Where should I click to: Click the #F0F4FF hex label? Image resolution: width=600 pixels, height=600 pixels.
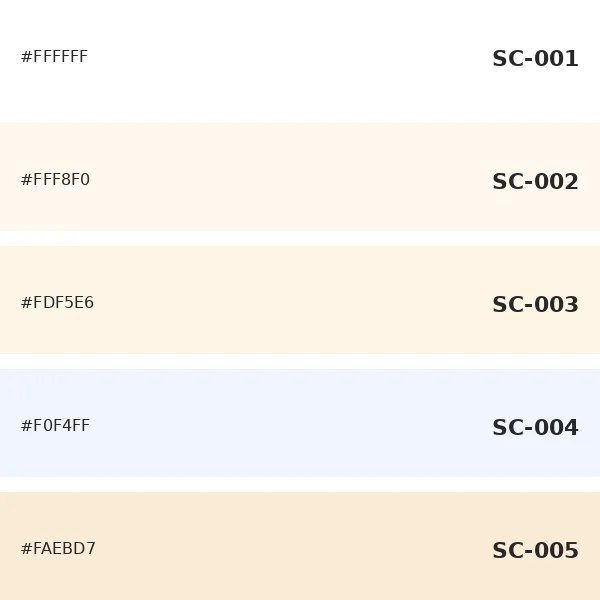(55, 426)
